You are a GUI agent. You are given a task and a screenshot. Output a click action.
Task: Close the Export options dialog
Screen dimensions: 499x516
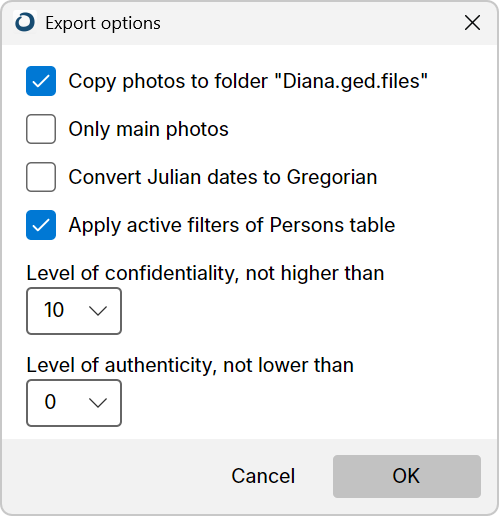(472, 23)
